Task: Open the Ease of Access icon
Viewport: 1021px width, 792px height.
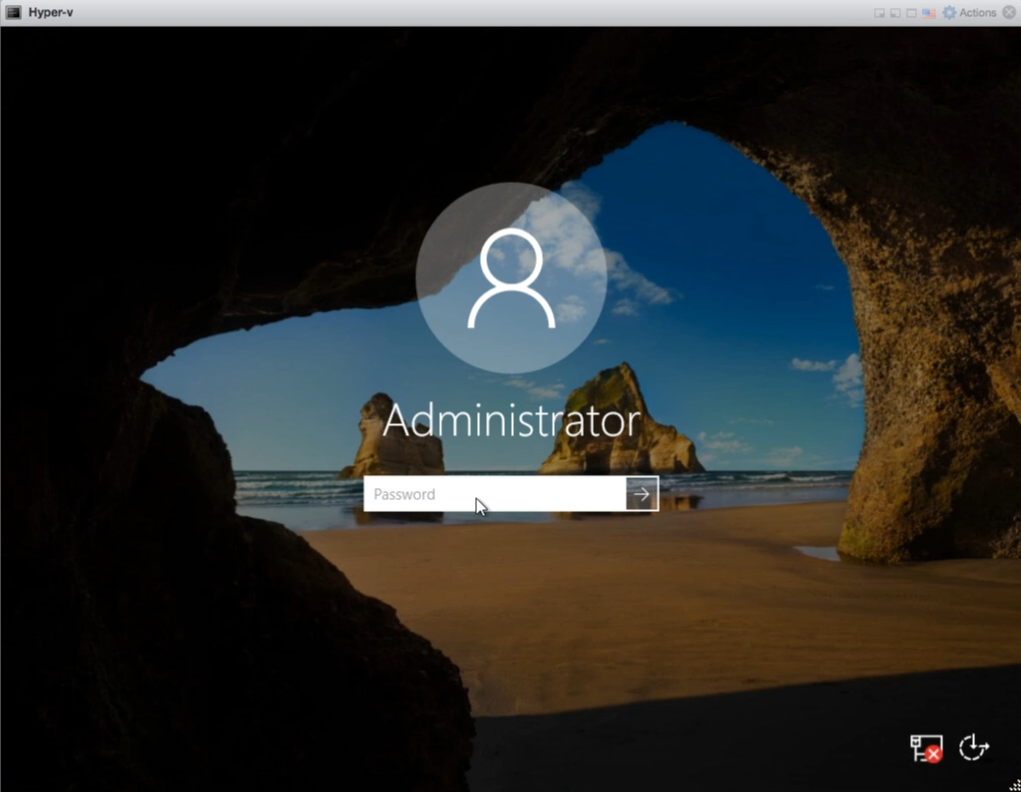Action: coord(974,746)
